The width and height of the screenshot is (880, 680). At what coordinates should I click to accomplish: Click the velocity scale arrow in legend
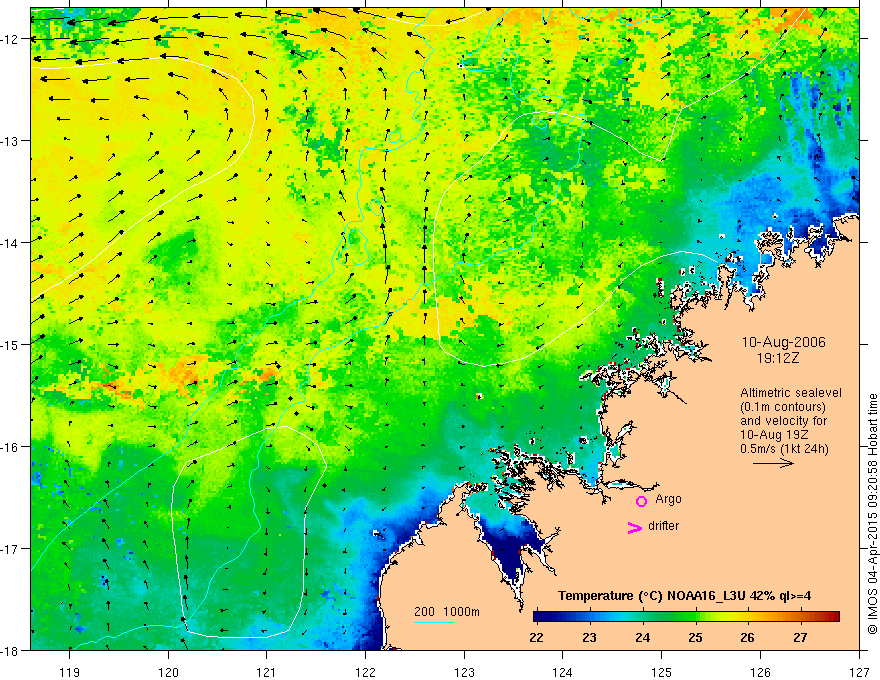pos(773,463)
